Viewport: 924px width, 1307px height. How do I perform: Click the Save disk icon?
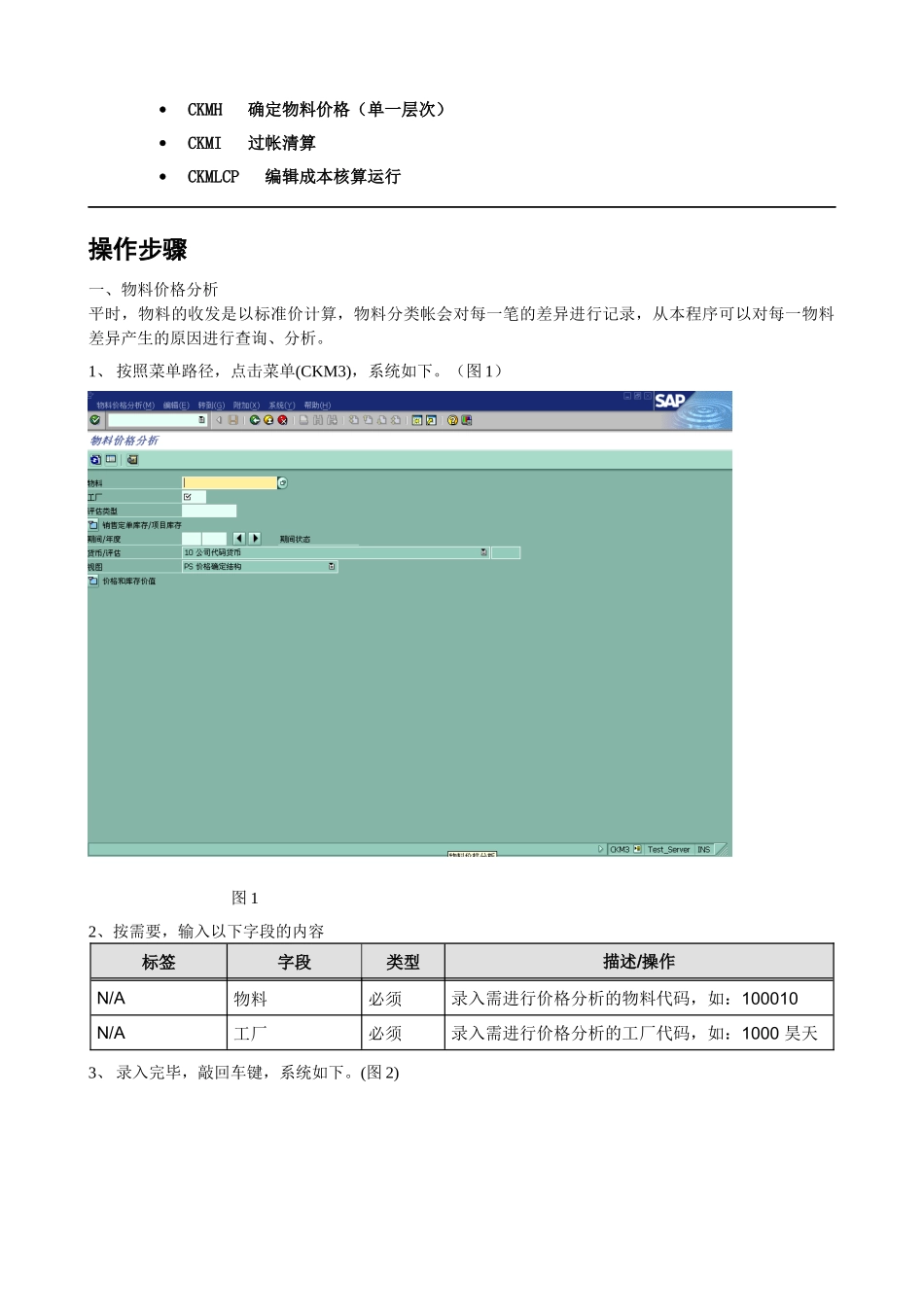[x=232, y=420]
